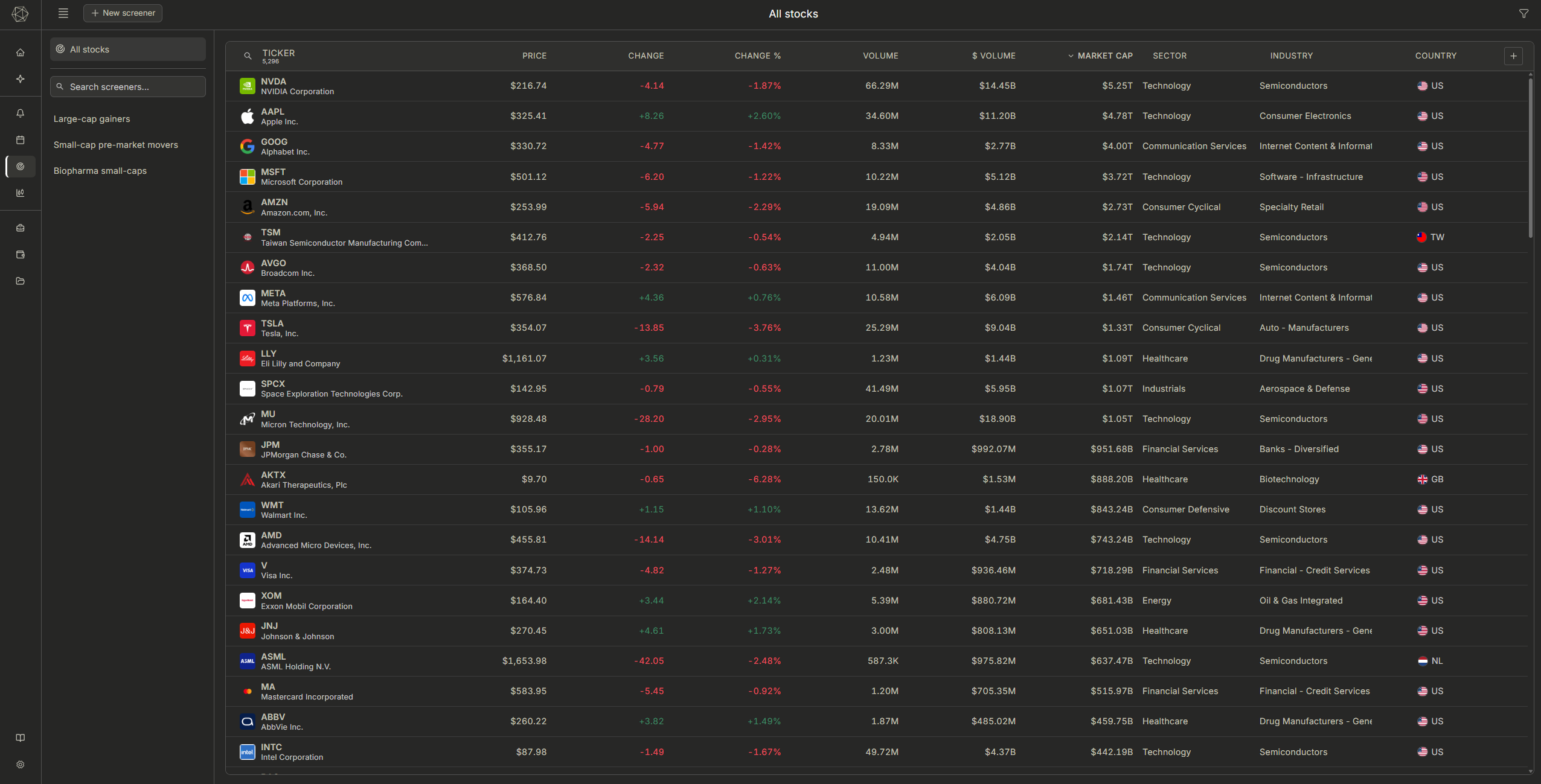This screenshot has width=1541, height=784.
Task: Open the ASML ticker link
Action: click(273, 657)
